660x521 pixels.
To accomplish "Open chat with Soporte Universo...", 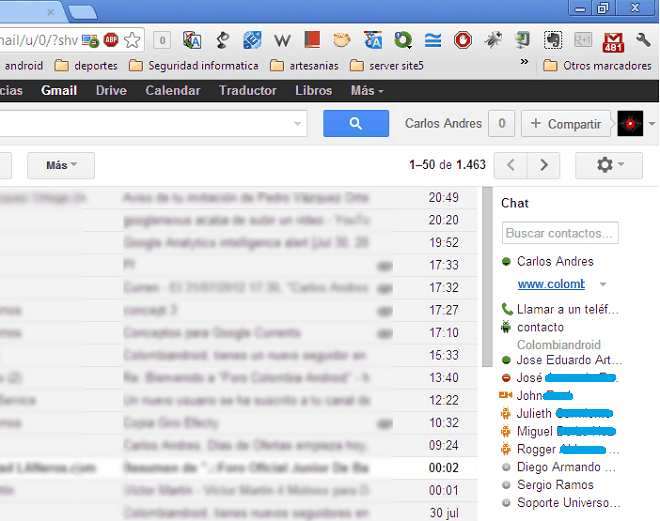I will point(561,502).
